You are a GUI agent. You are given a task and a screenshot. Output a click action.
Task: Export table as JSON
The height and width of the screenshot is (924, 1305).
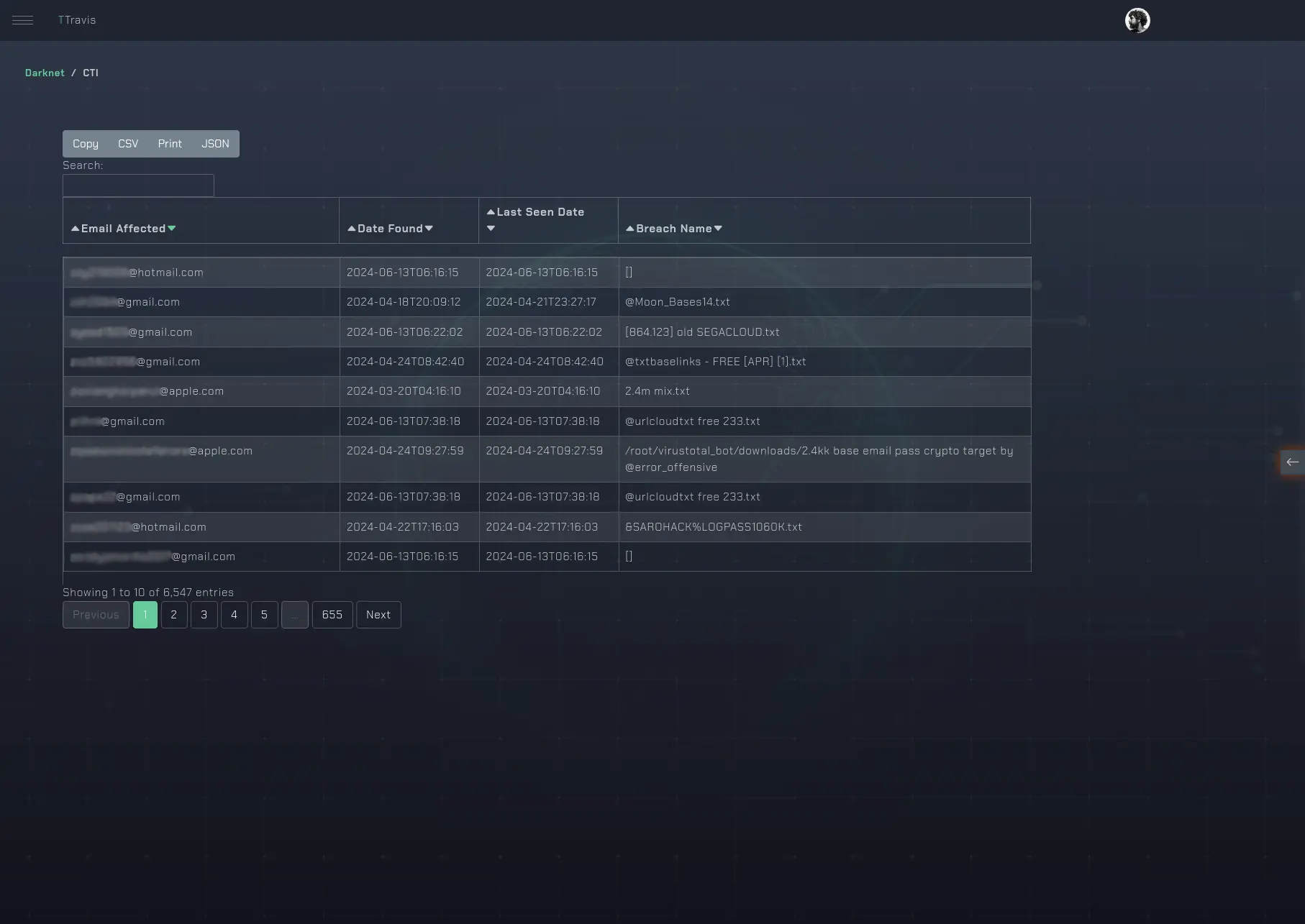tap(215, 144)
